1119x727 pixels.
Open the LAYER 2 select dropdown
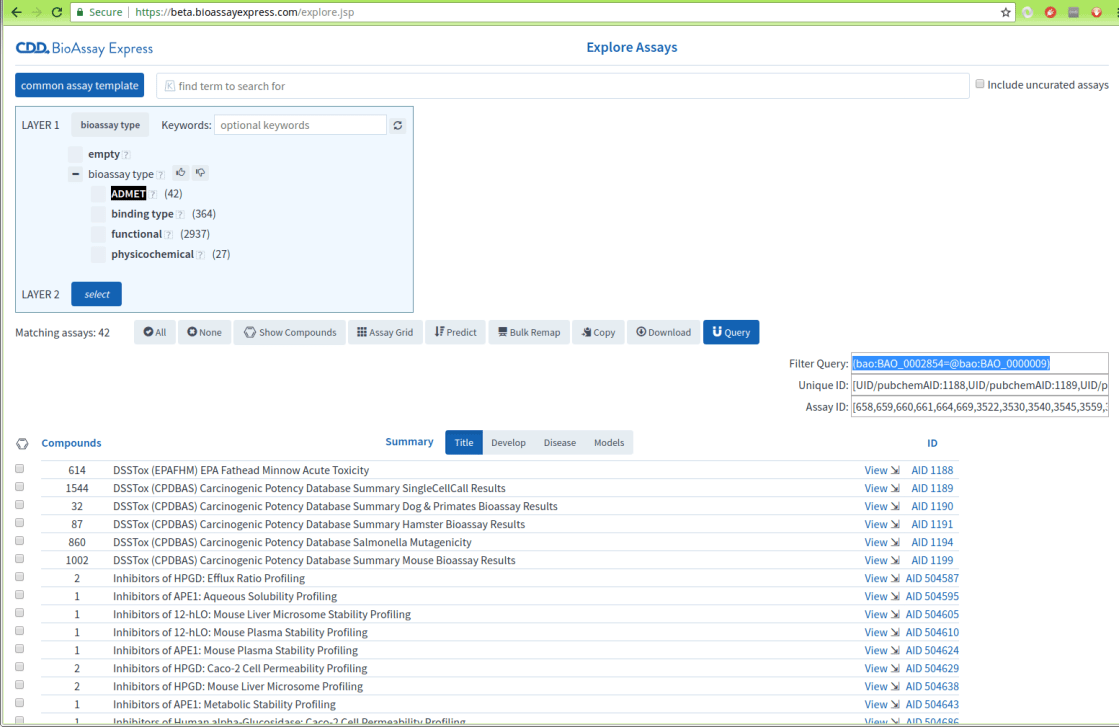[96, 294]
